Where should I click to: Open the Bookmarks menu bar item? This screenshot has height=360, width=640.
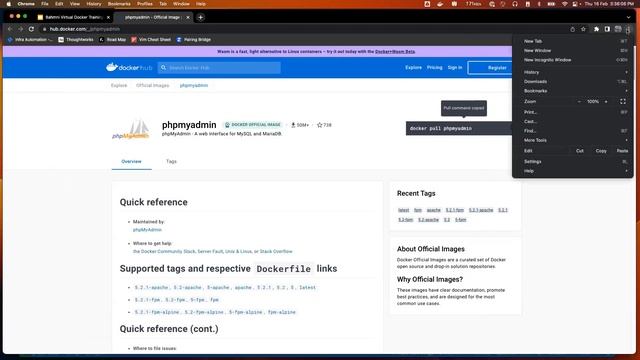coord(119,4)
